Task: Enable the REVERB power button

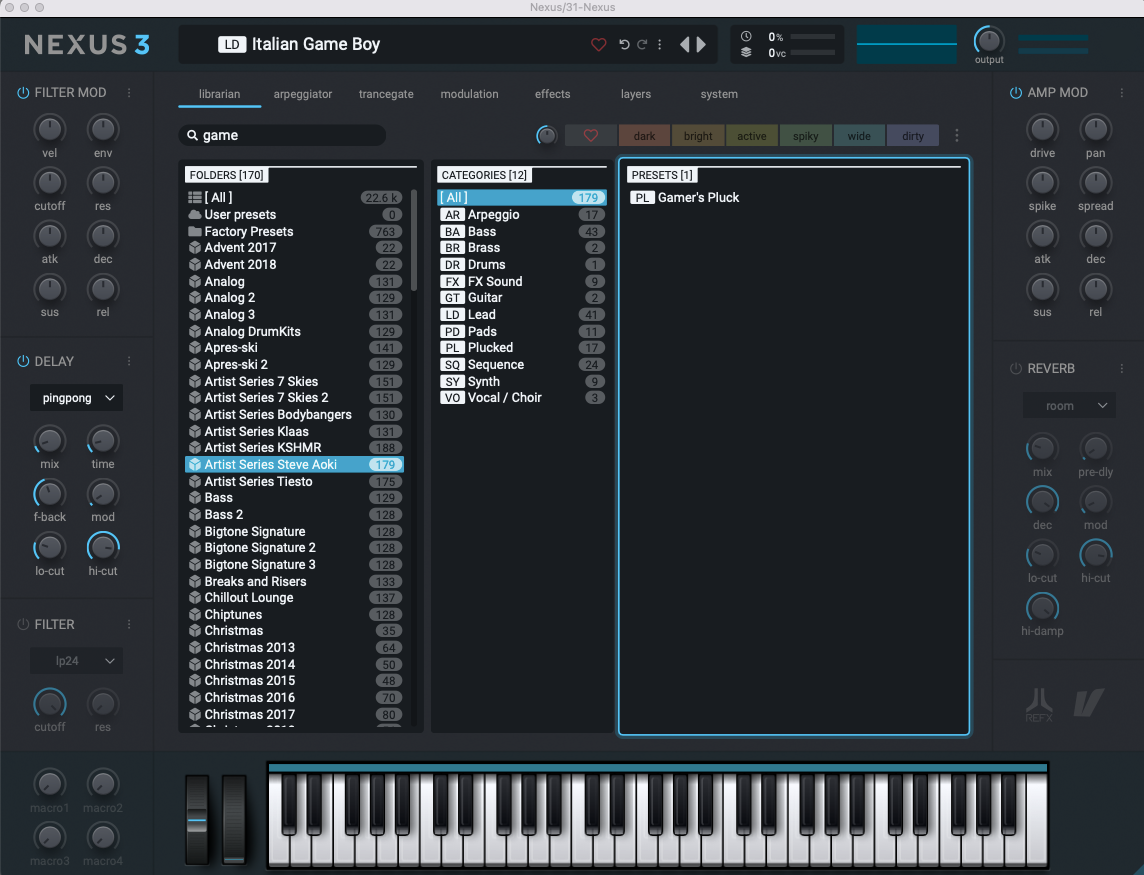Action: coord(1016,369)
